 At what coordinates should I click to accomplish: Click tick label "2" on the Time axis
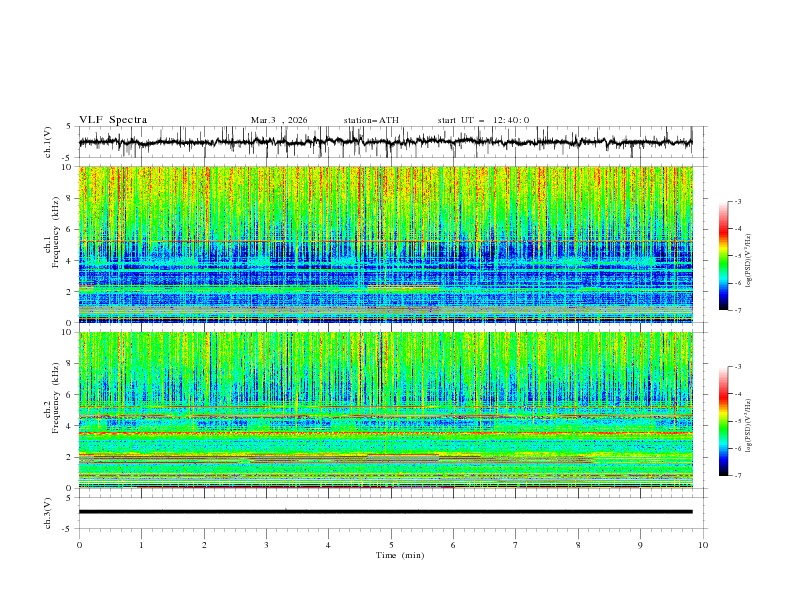(204, 545)
